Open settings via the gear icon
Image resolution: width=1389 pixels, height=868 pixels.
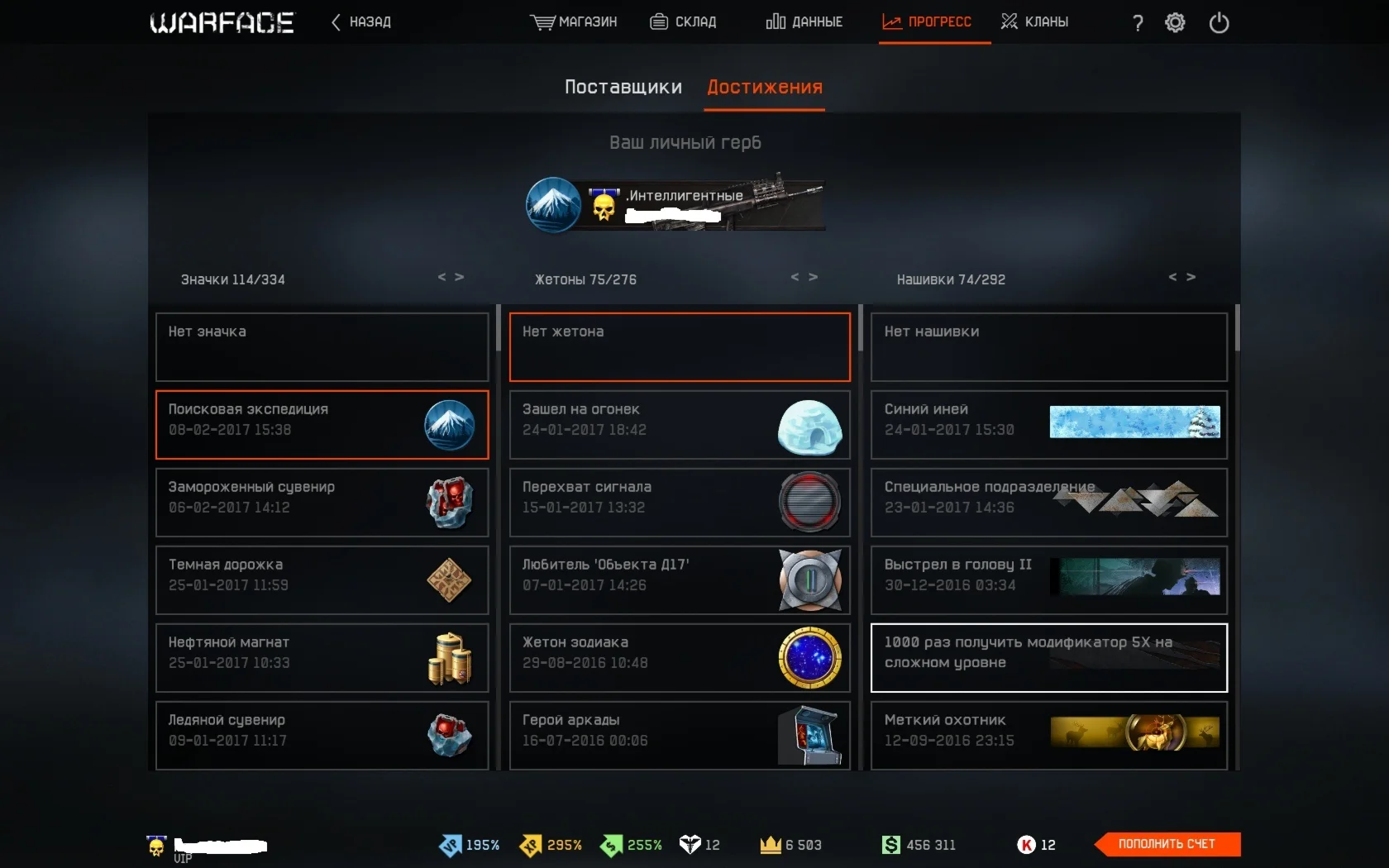[1175, 22]
